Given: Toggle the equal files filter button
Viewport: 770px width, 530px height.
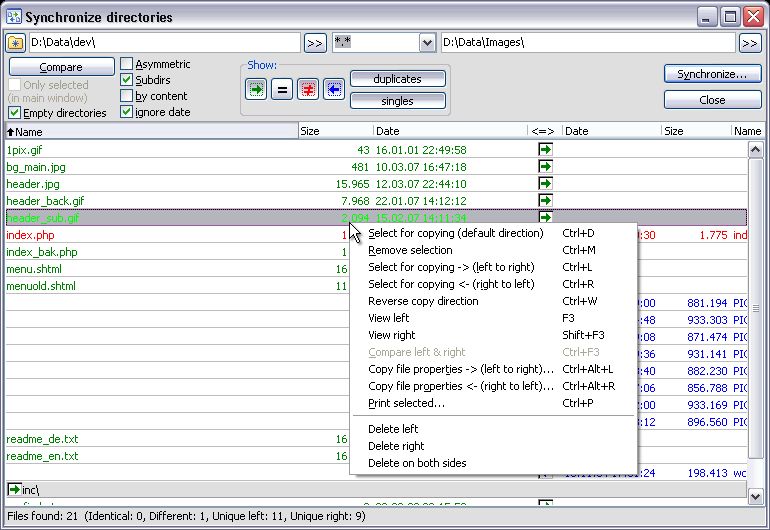Looking at the screenshot, I should click(x=282, y=89).
